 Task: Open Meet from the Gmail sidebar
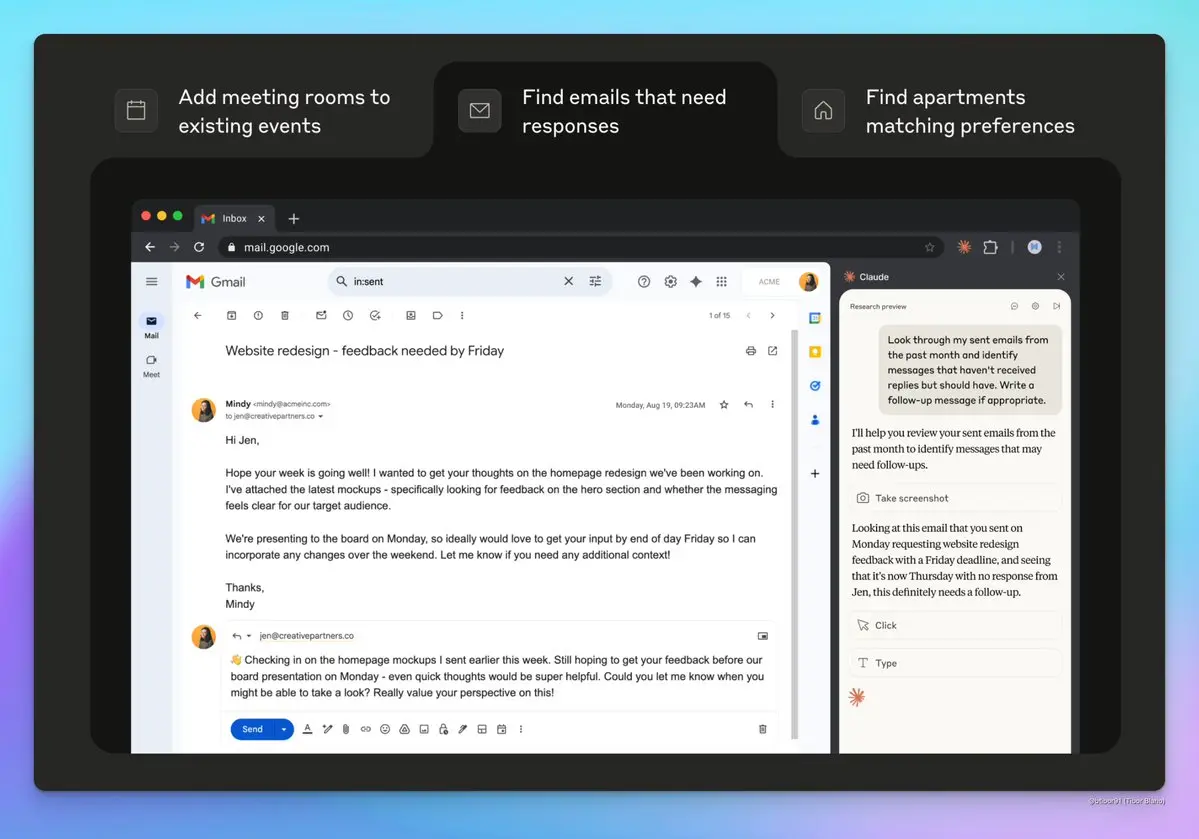151,360
